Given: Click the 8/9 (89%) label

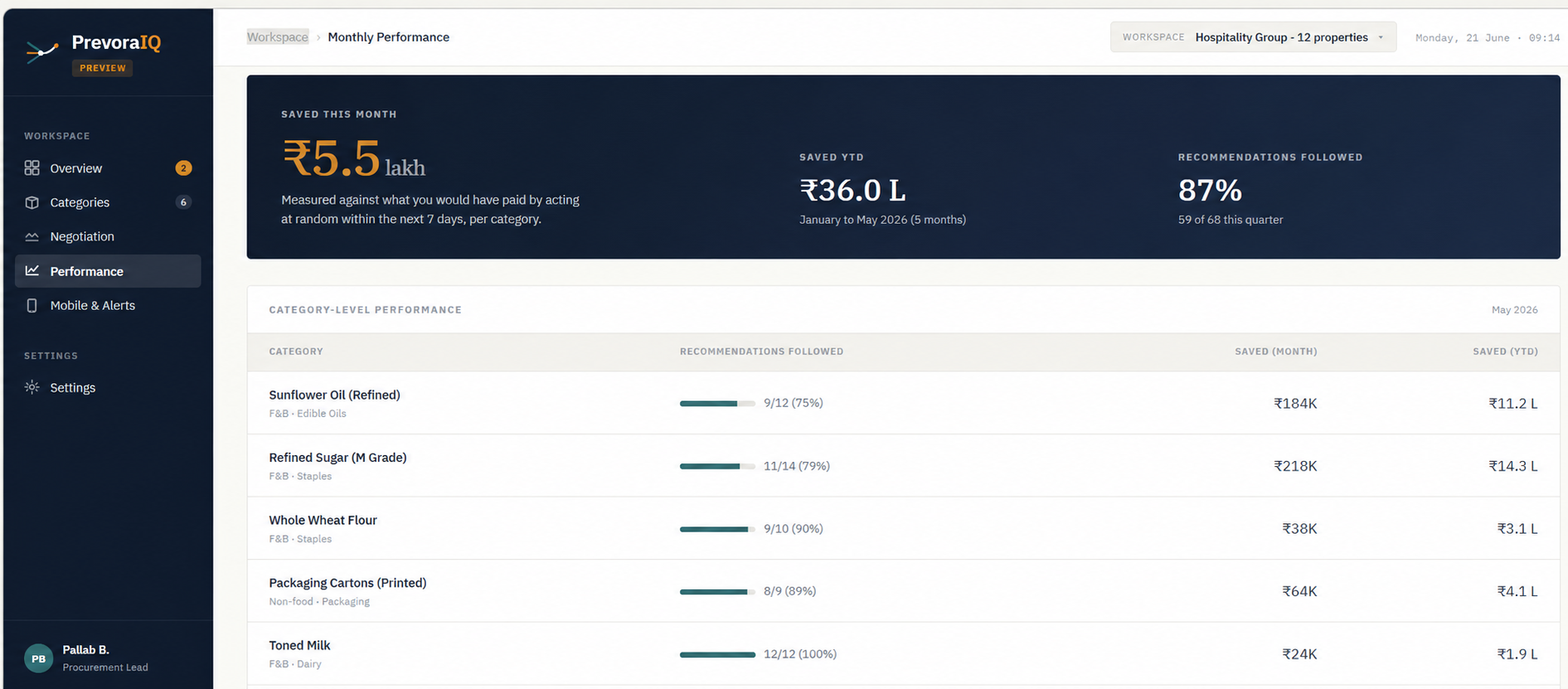Looking at the screenshot, I should [789, 591].
